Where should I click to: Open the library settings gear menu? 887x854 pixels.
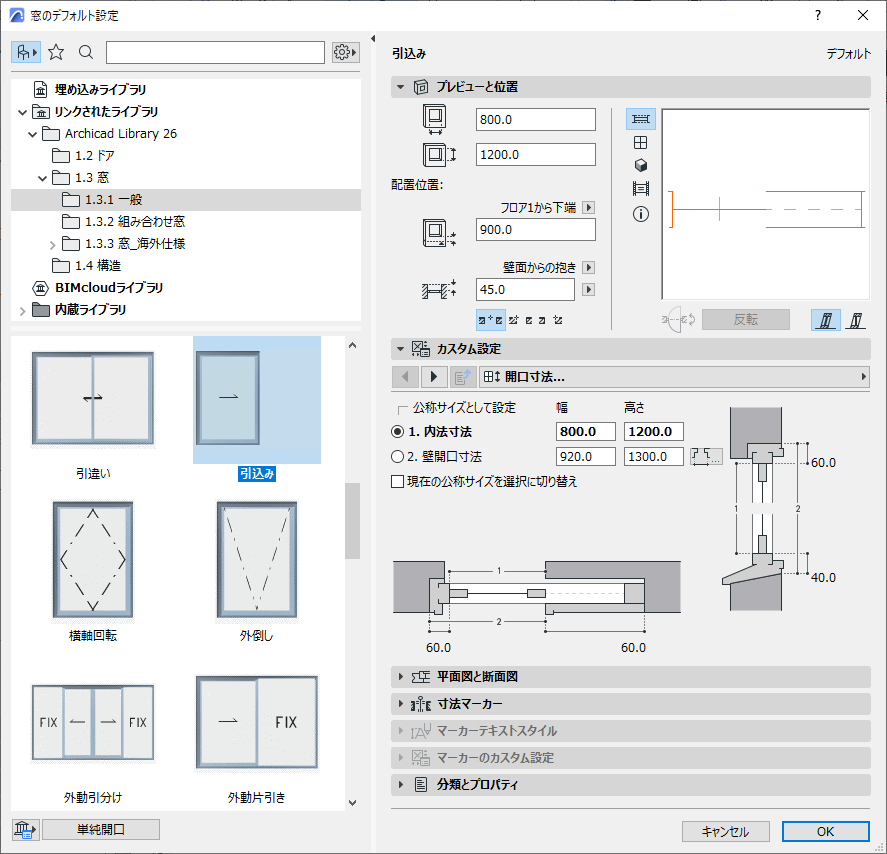point(345,52)
